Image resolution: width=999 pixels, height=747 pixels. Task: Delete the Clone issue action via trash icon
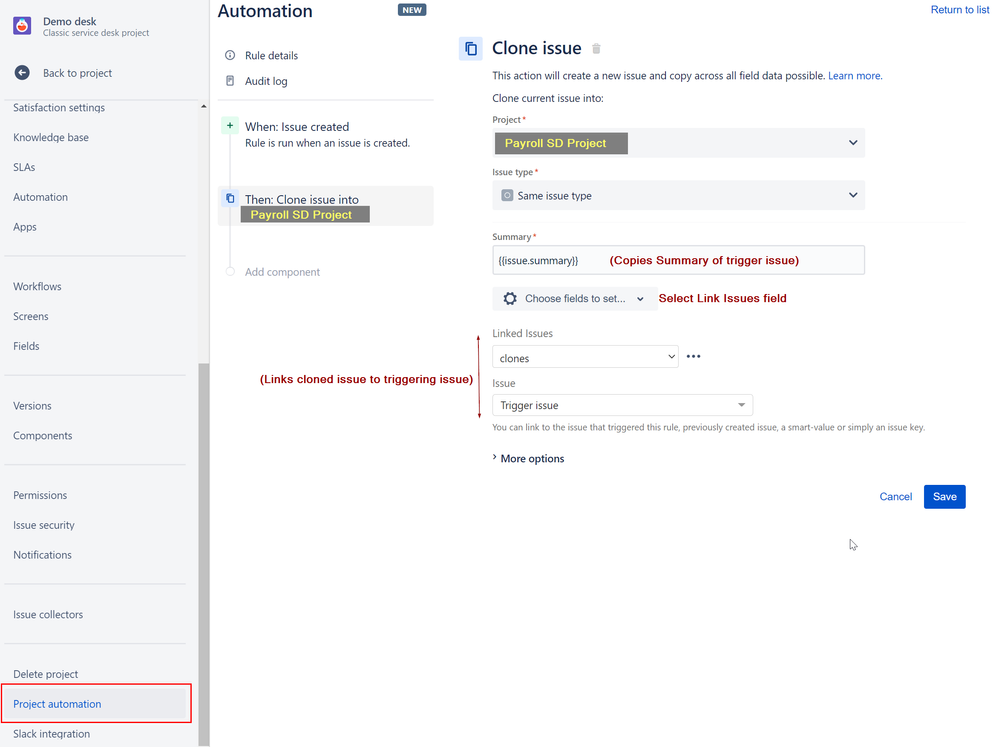point(596,48)
